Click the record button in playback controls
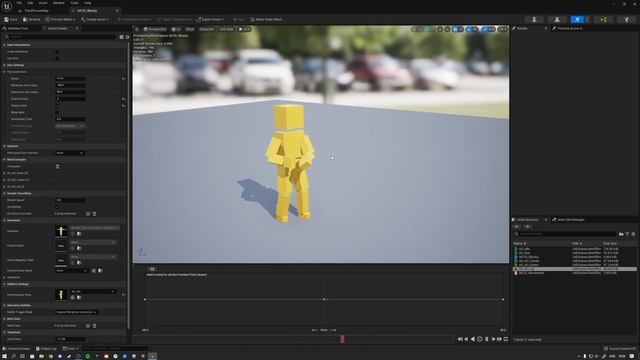 pos(480,339)
